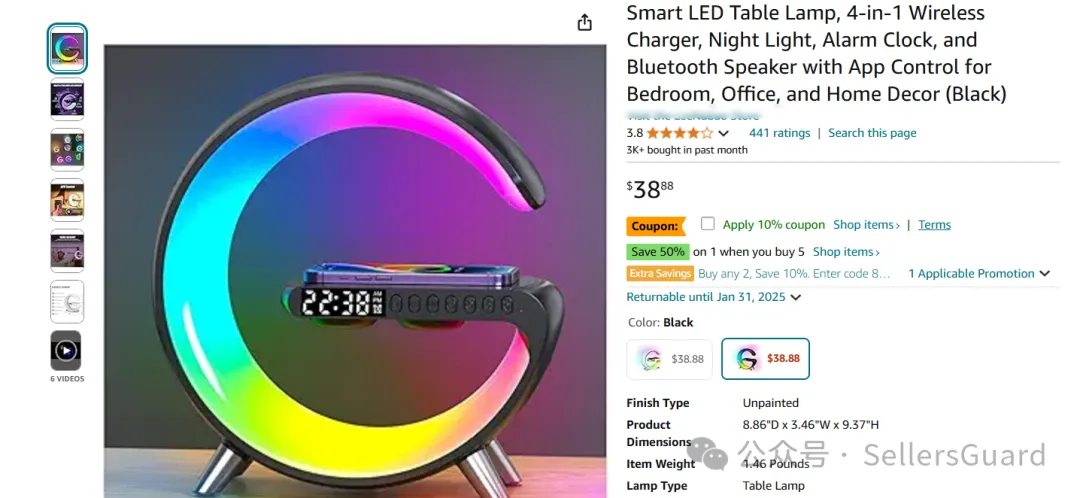Expand the 1 Applicable Promotion dropdown
The height and width of the screenshot is (498, 1080).
point(979,273)
